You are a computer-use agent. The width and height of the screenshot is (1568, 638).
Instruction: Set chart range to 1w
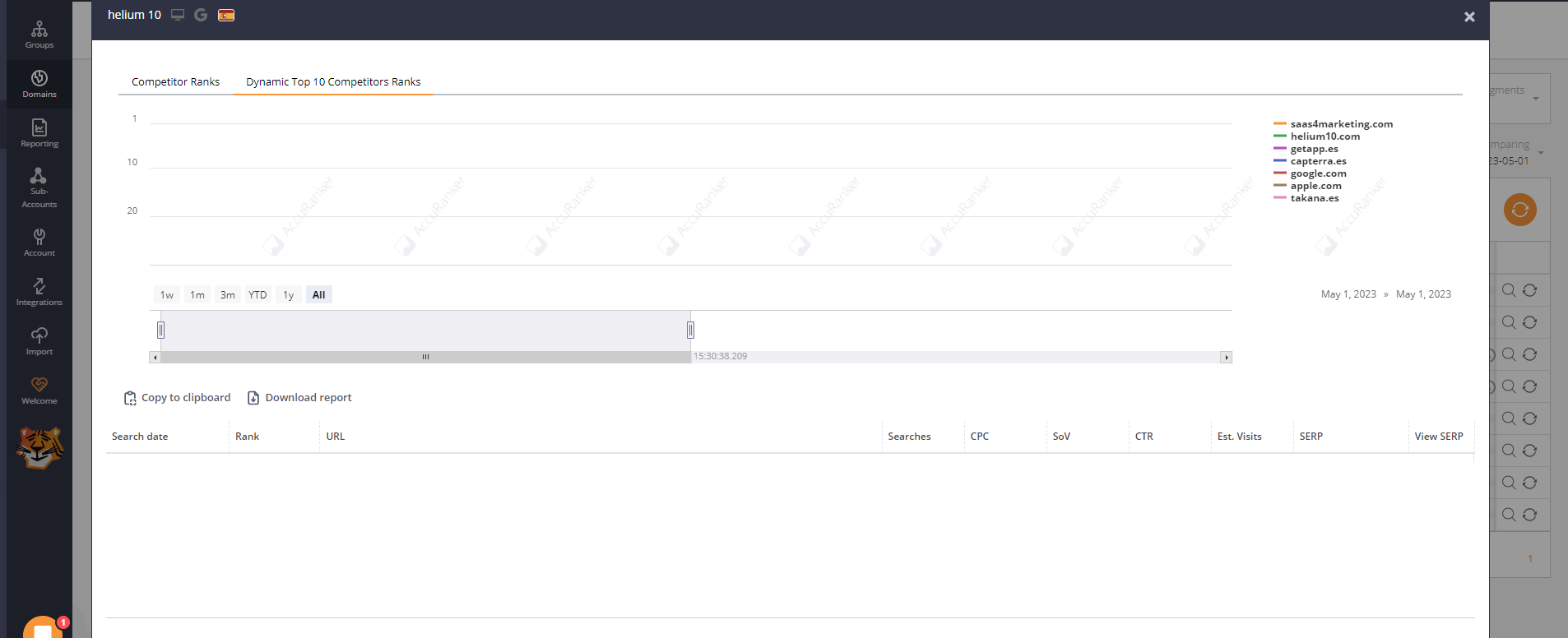167,294
